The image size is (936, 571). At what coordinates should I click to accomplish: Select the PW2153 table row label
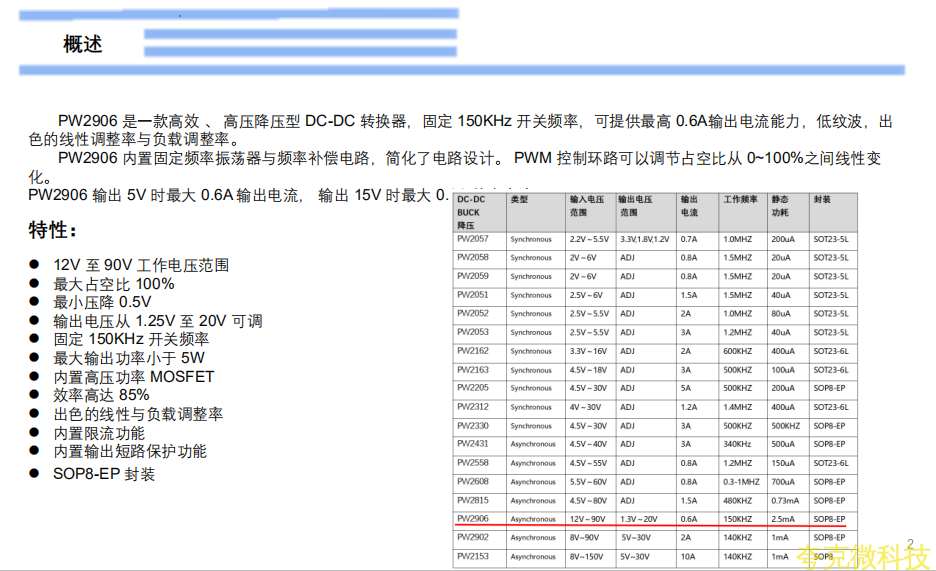[x=472, y=556]
